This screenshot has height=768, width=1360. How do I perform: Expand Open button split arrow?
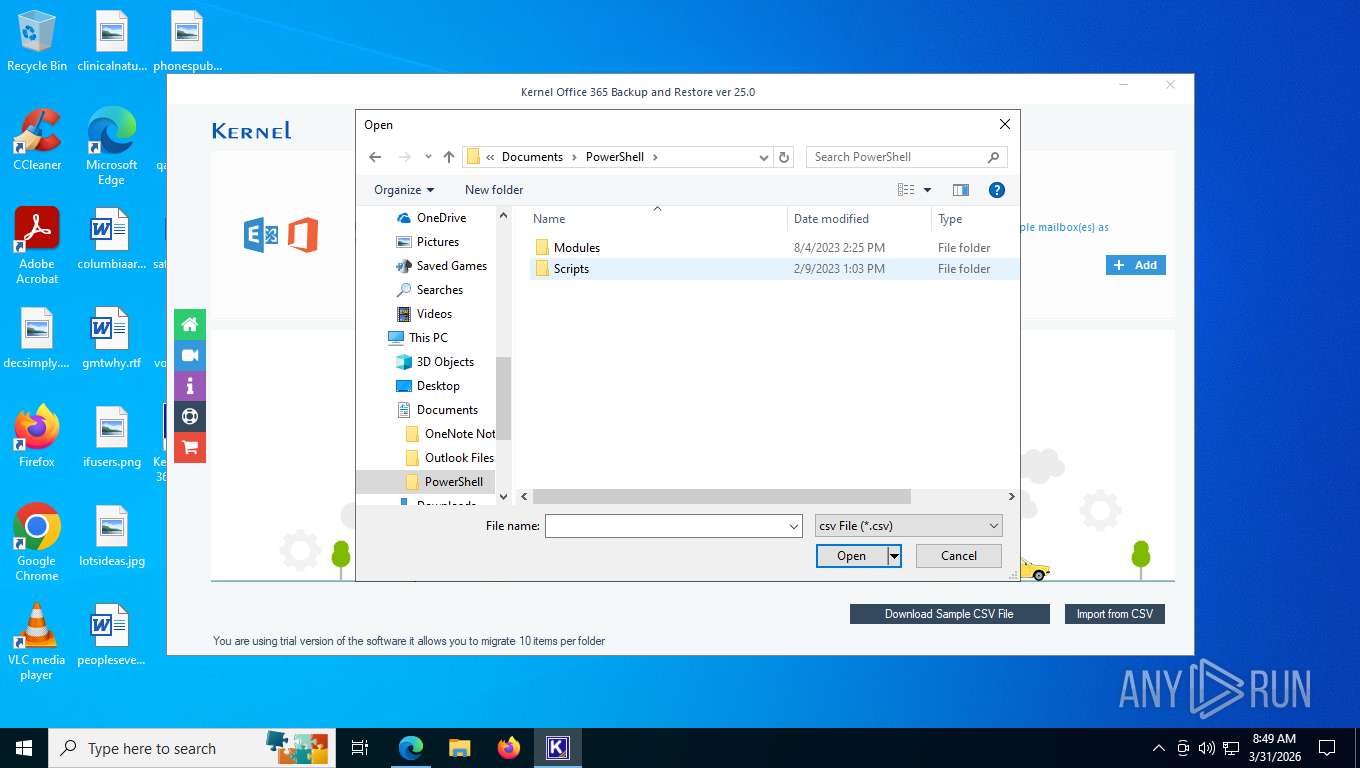pos(894,556)
